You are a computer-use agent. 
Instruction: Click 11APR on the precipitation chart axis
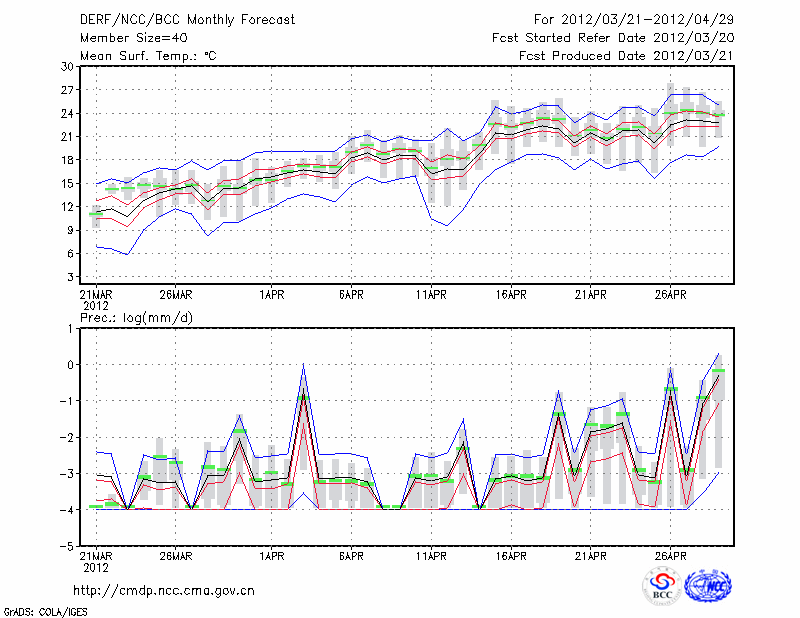point(431,556)
